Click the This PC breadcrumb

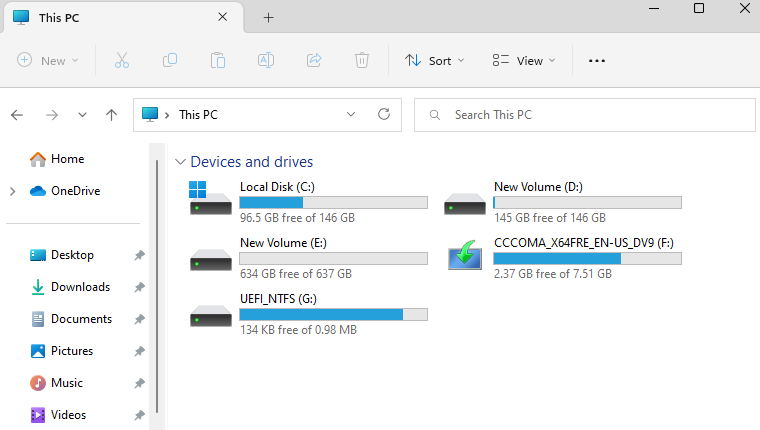(198, 115)
